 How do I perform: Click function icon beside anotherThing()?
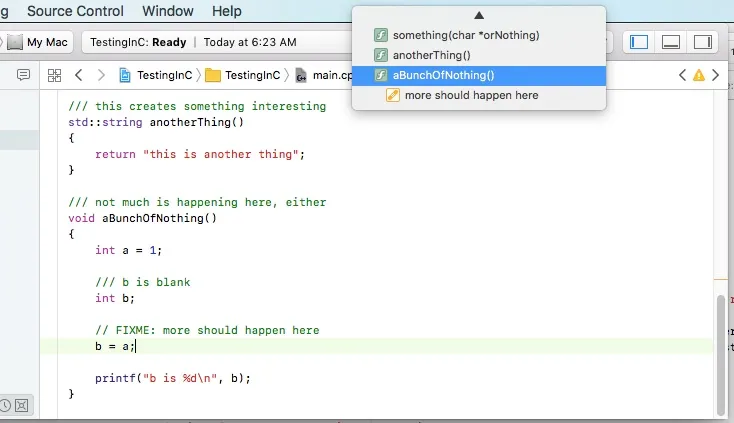point(381,55)
